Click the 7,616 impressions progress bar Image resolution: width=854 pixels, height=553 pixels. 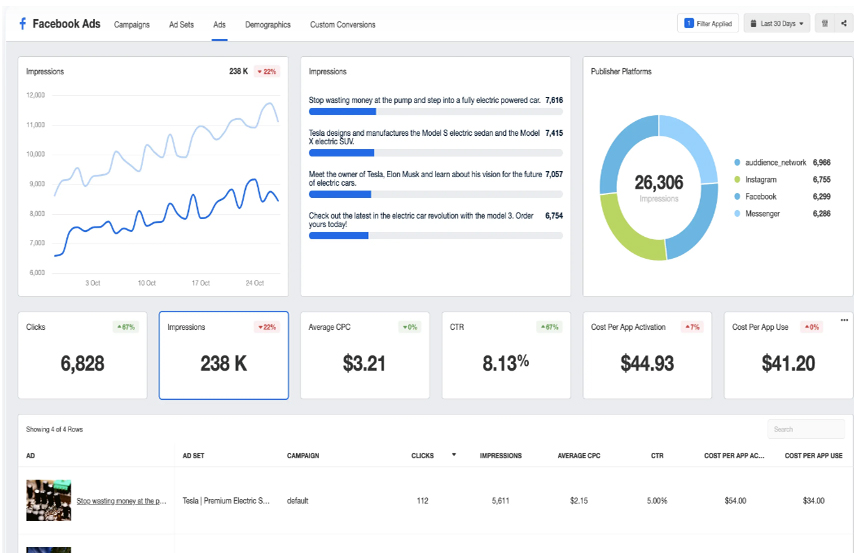(436, 112)
